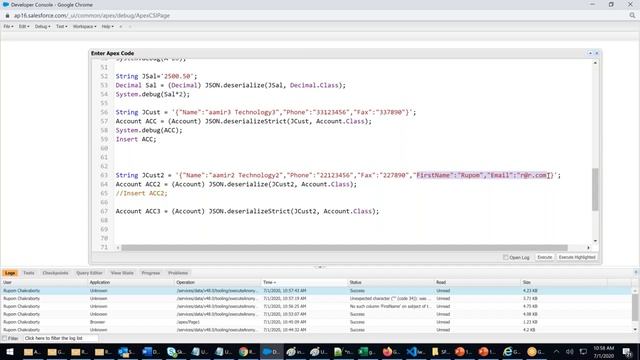Click line 63 JCust2 string declaration
Screen dimensions: 640x360
[x=338, y=175]
